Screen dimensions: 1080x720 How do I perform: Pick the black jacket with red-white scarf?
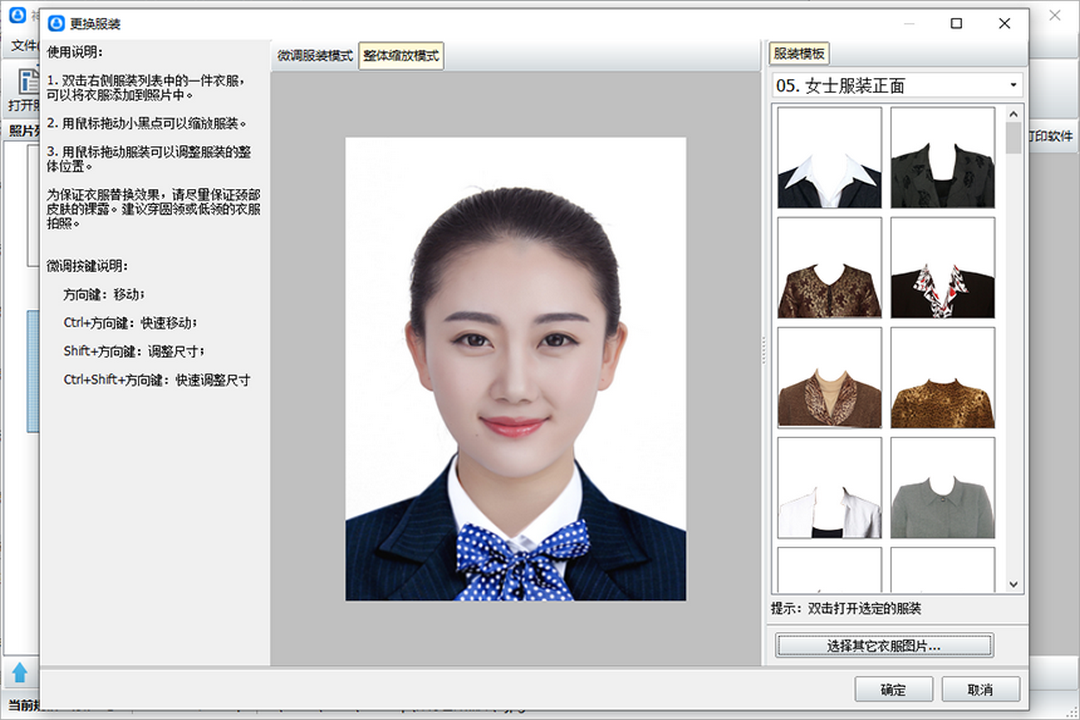click(x=942, y=268)
